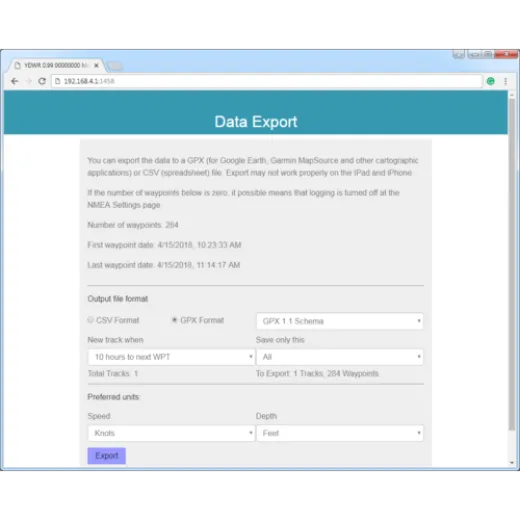Click the Export button
The height and width of the screenshot is (520, 520).
click(x=107, y=456)
